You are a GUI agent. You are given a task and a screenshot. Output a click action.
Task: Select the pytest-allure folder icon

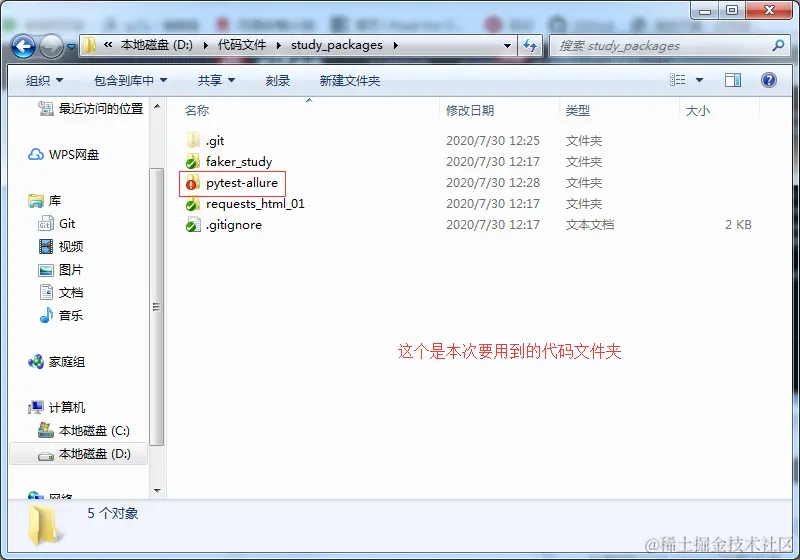click(x=192, y=183)
